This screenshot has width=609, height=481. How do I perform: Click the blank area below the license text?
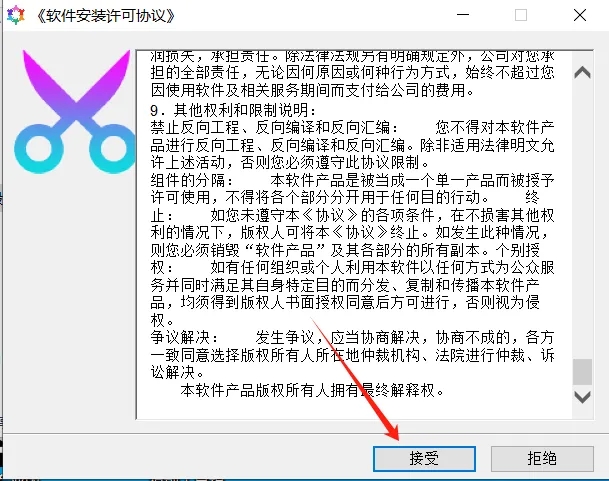[x=353, y=409]
